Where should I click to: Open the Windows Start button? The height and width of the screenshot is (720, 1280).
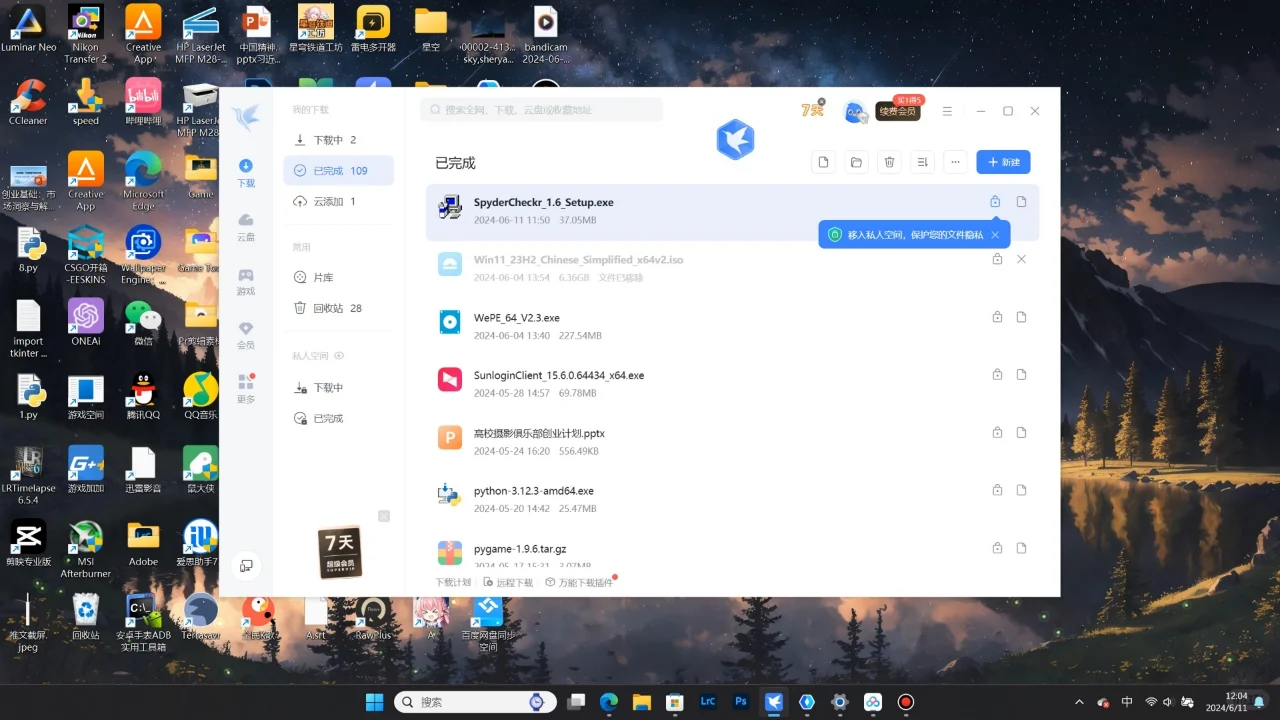[375, 702]
